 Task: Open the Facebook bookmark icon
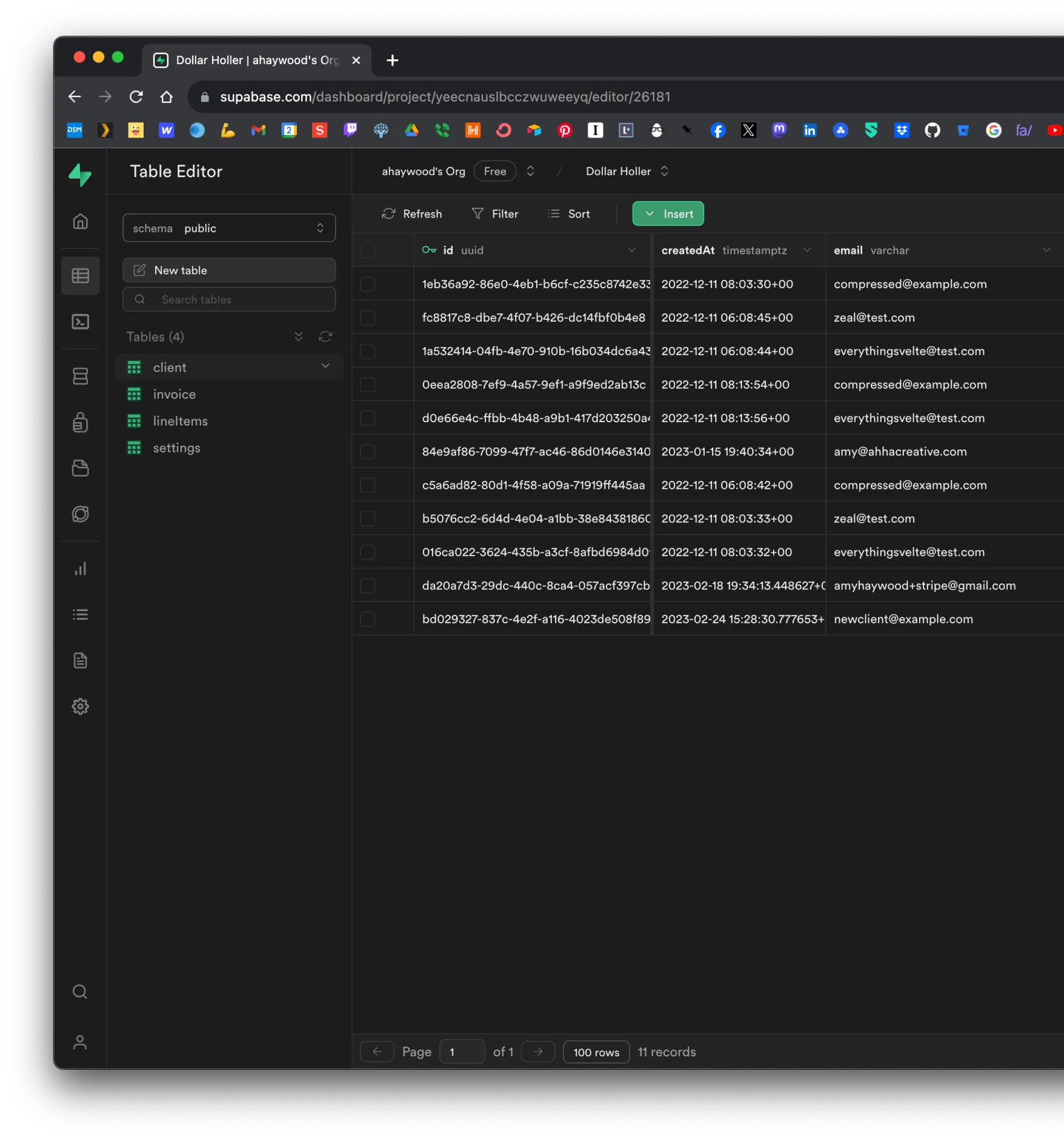(718, 130)
